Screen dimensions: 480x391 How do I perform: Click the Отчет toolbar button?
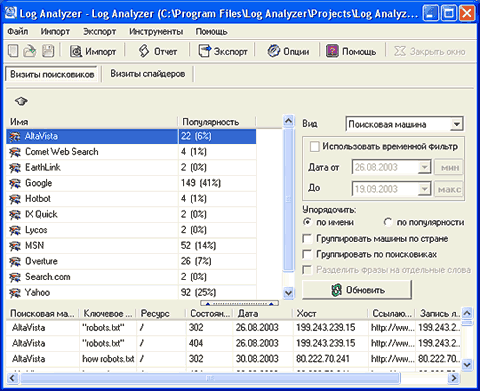[158, 51]
